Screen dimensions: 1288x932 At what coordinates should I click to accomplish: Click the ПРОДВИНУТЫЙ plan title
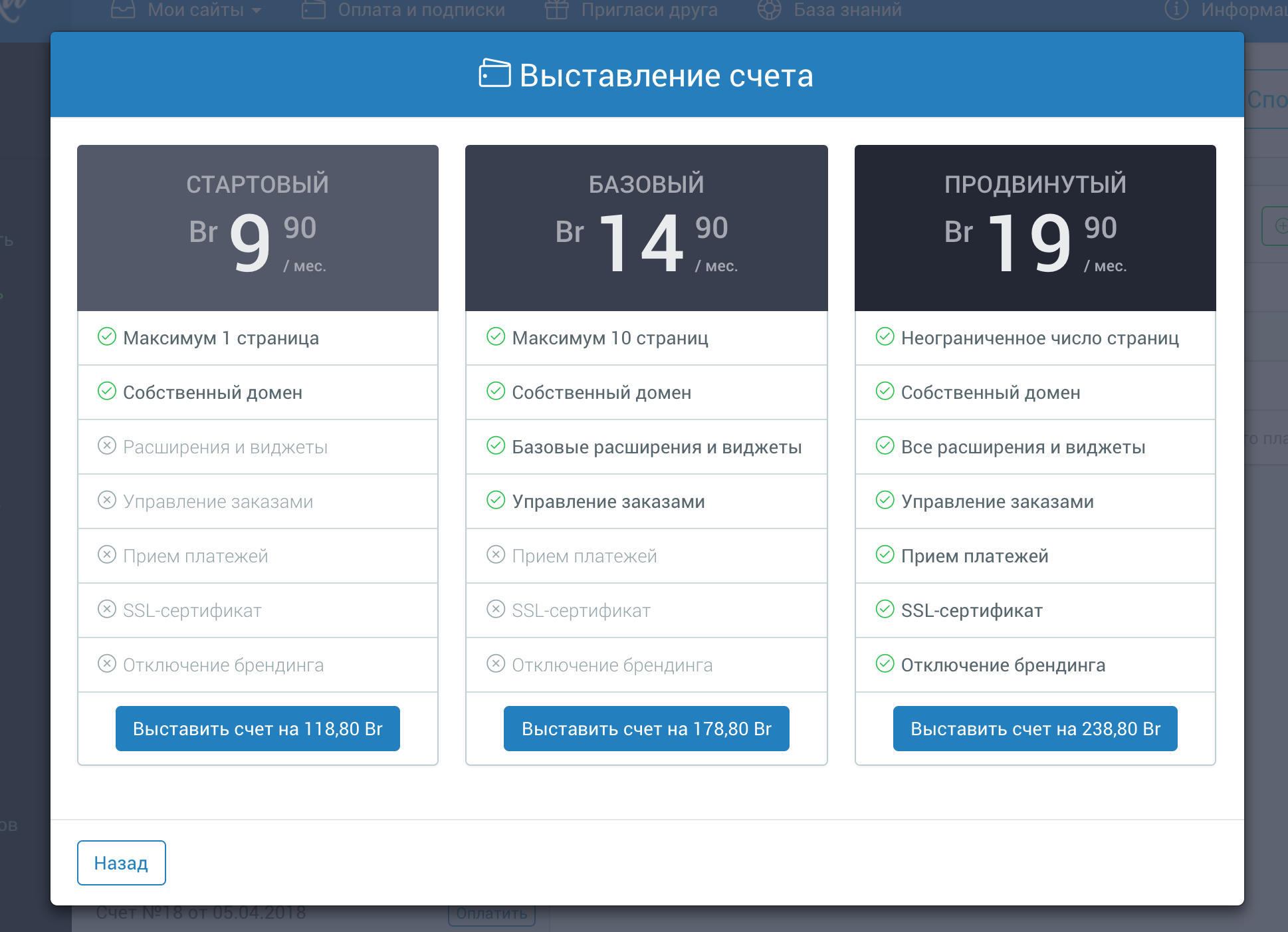pos(1035,184)
